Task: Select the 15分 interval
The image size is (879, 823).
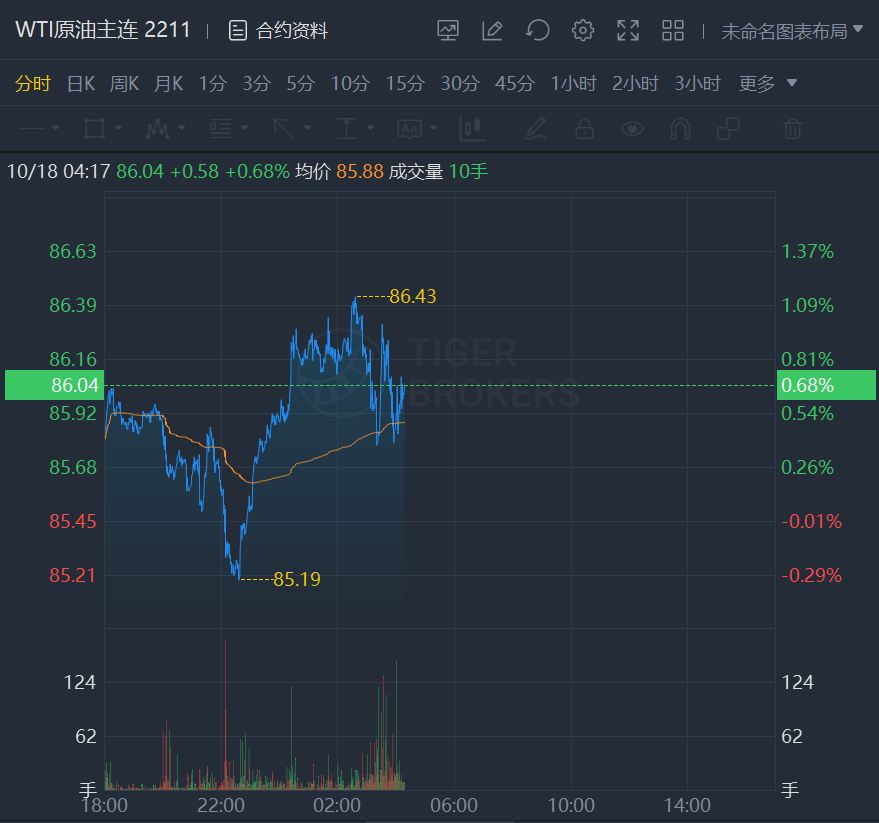Action: 405,84
